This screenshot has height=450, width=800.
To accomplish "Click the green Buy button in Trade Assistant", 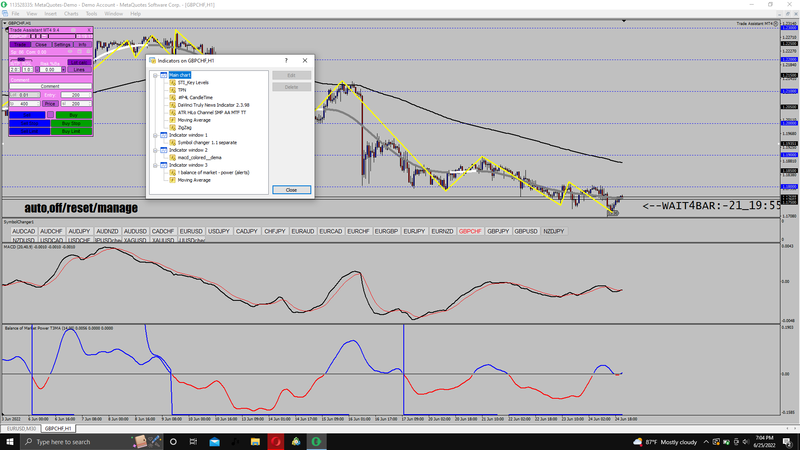I will tap(73, 116).
